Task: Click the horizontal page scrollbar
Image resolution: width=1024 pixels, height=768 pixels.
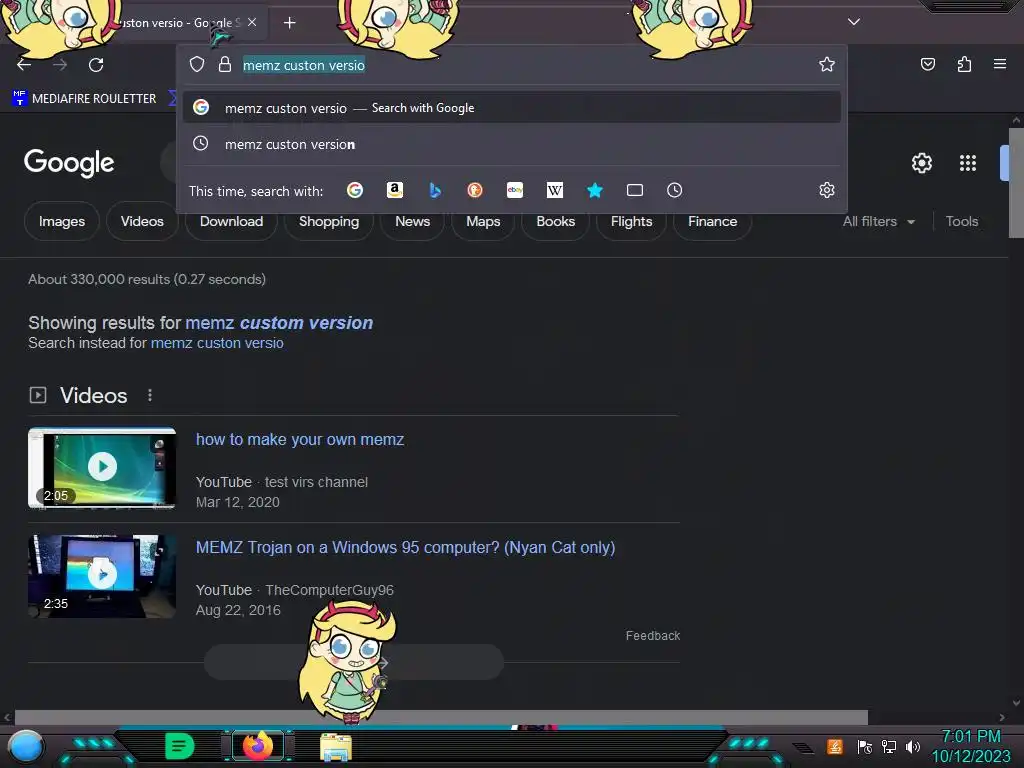Action: pyautogui.click(x=441, y=717)
